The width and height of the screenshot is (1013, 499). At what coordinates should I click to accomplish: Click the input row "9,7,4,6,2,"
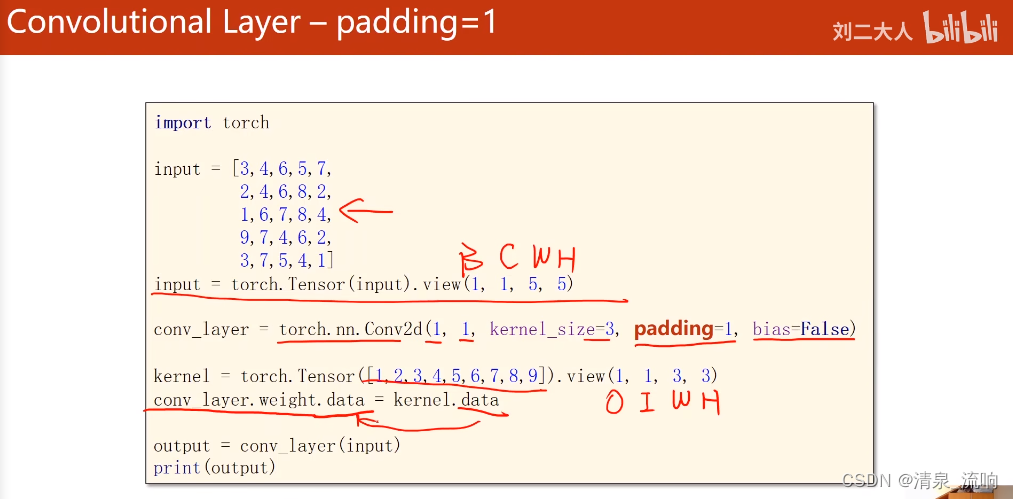click(x=285, y=237)
